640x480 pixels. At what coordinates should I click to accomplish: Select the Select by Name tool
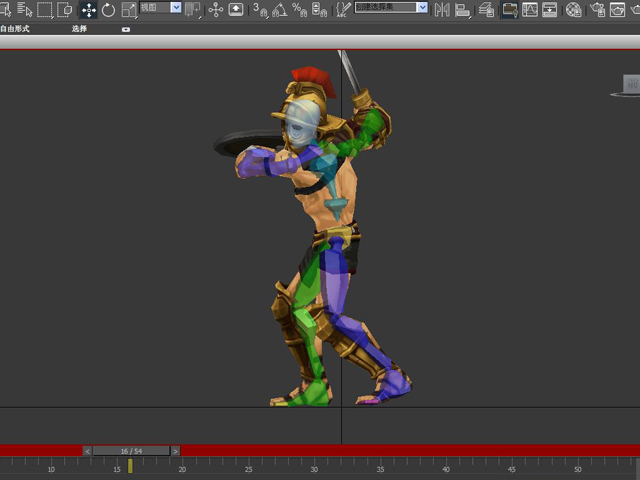click(25, 9)
